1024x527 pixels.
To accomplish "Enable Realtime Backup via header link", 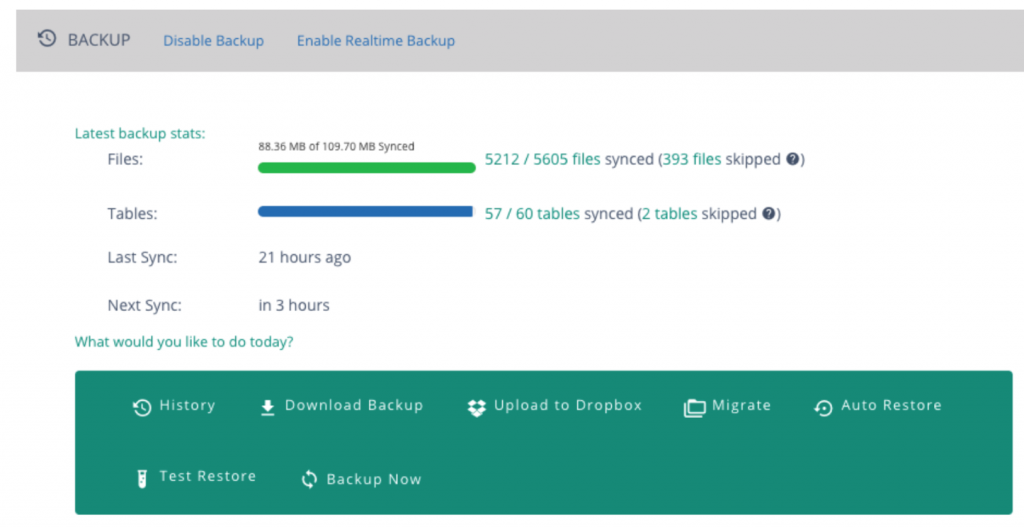I will (x=376, y=40).
